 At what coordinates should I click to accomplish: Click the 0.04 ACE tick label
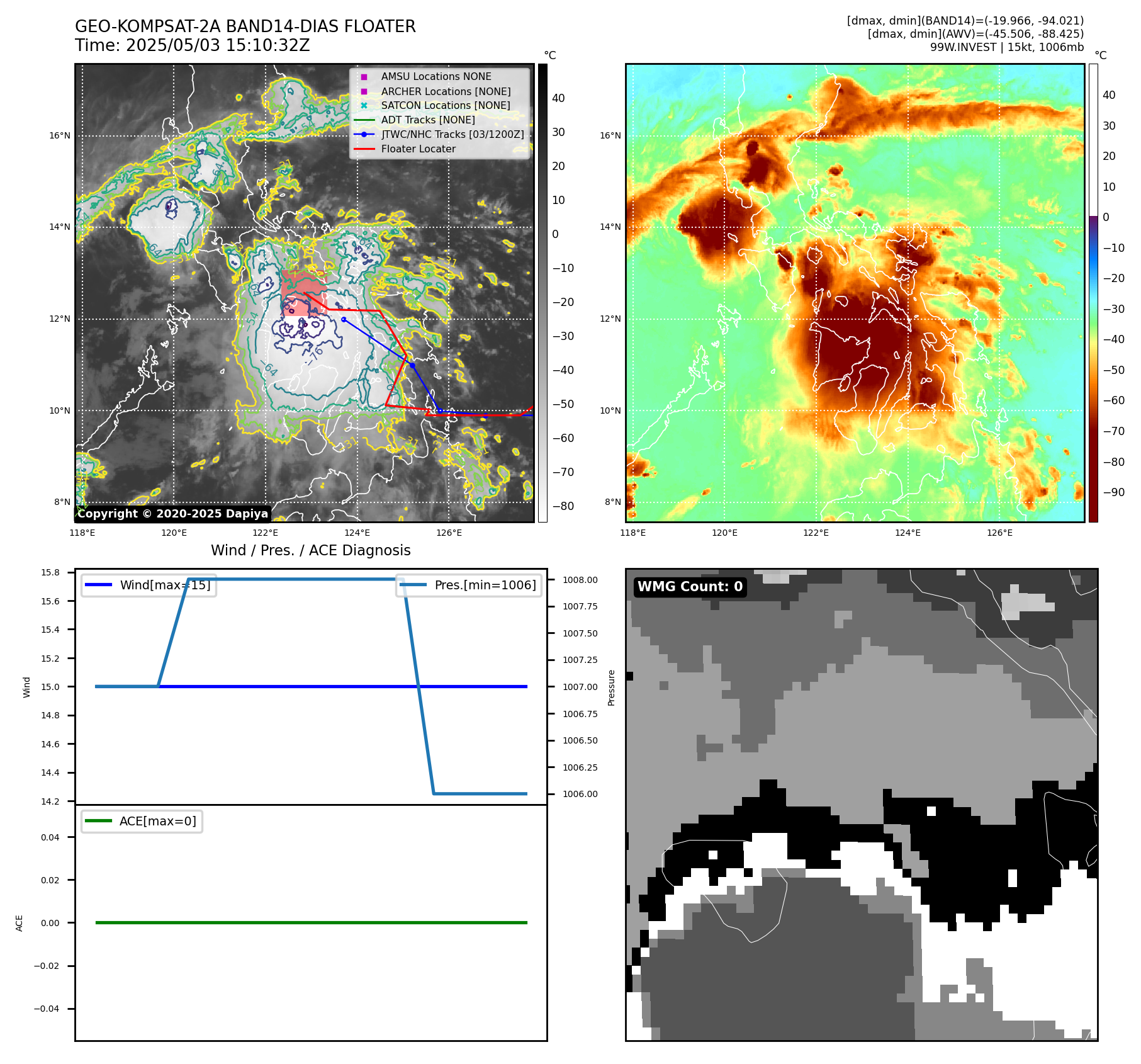pos(50,837)
